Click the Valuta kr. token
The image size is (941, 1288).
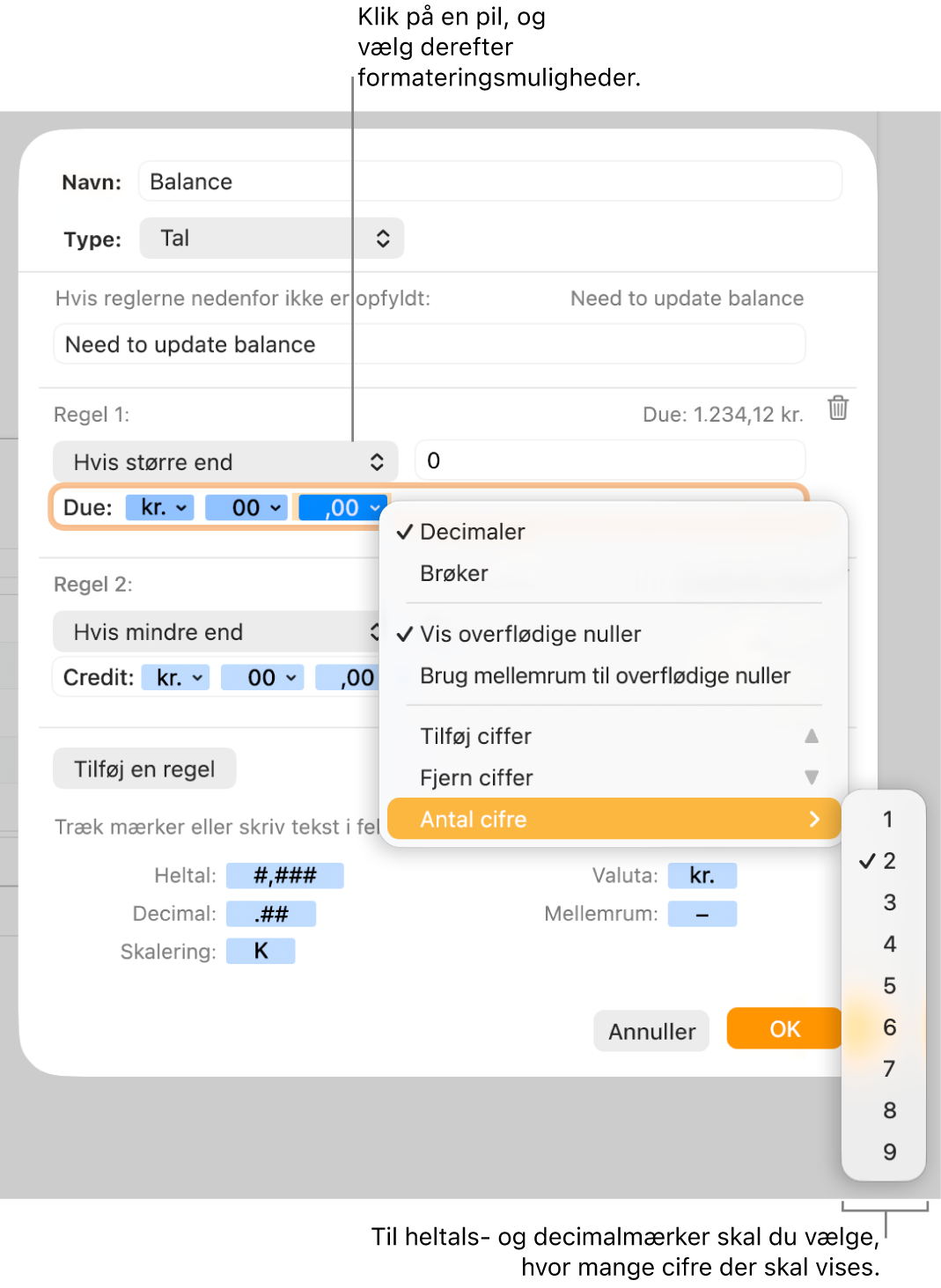(x=702, y=875)
